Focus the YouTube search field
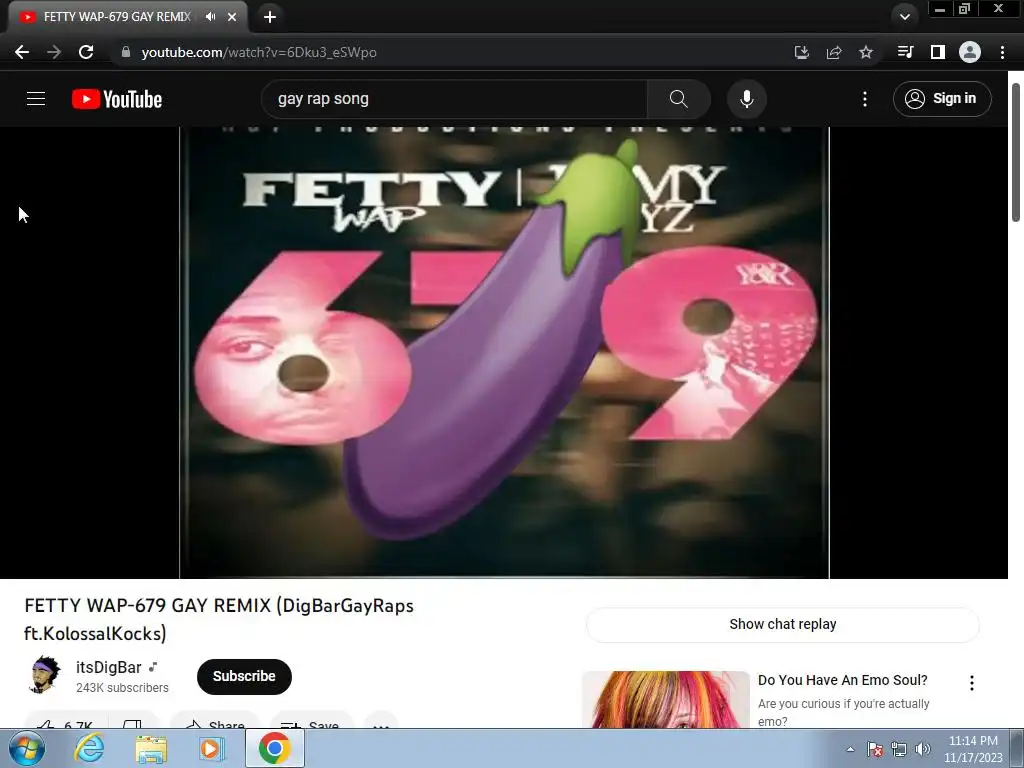 click(454, 99)
